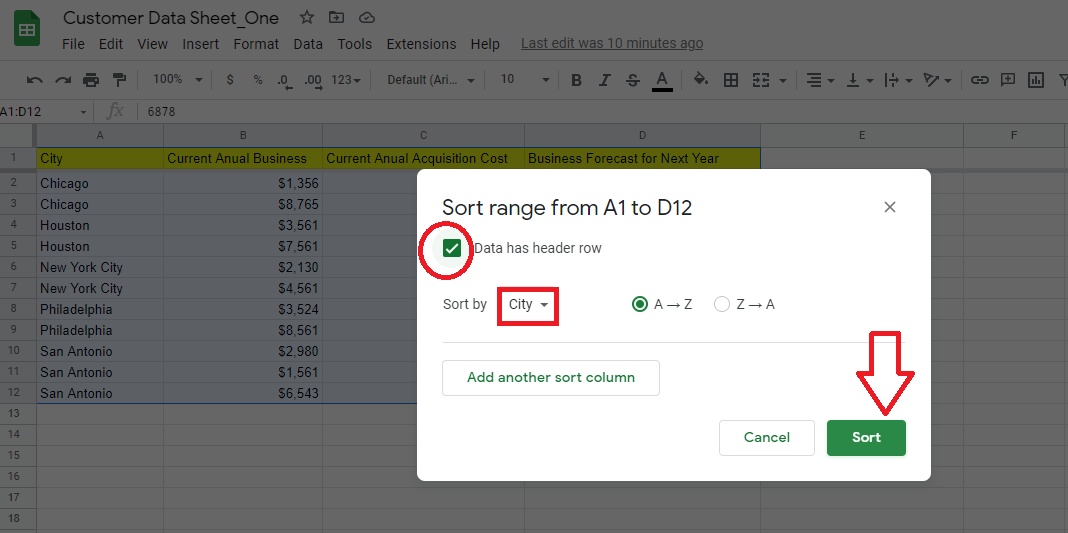Select the paint format roller
This screenshot has height=533, width=1068.
120,80
